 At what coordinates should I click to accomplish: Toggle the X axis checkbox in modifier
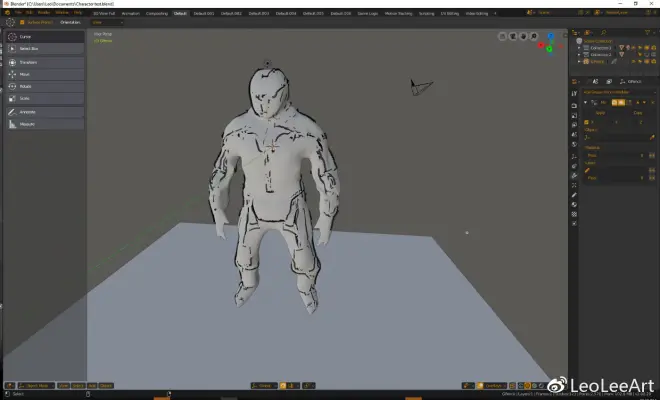tap(586, 122)
